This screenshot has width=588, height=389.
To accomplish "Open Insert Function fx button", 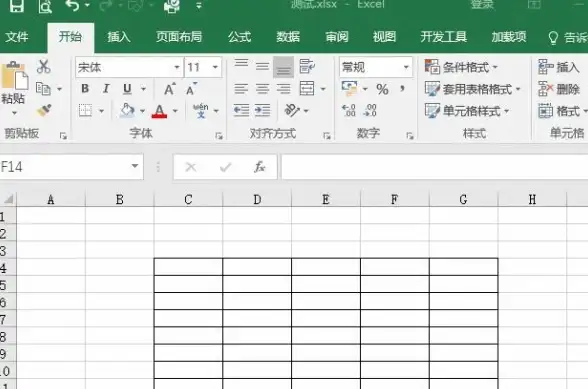I will click(260, 167).
